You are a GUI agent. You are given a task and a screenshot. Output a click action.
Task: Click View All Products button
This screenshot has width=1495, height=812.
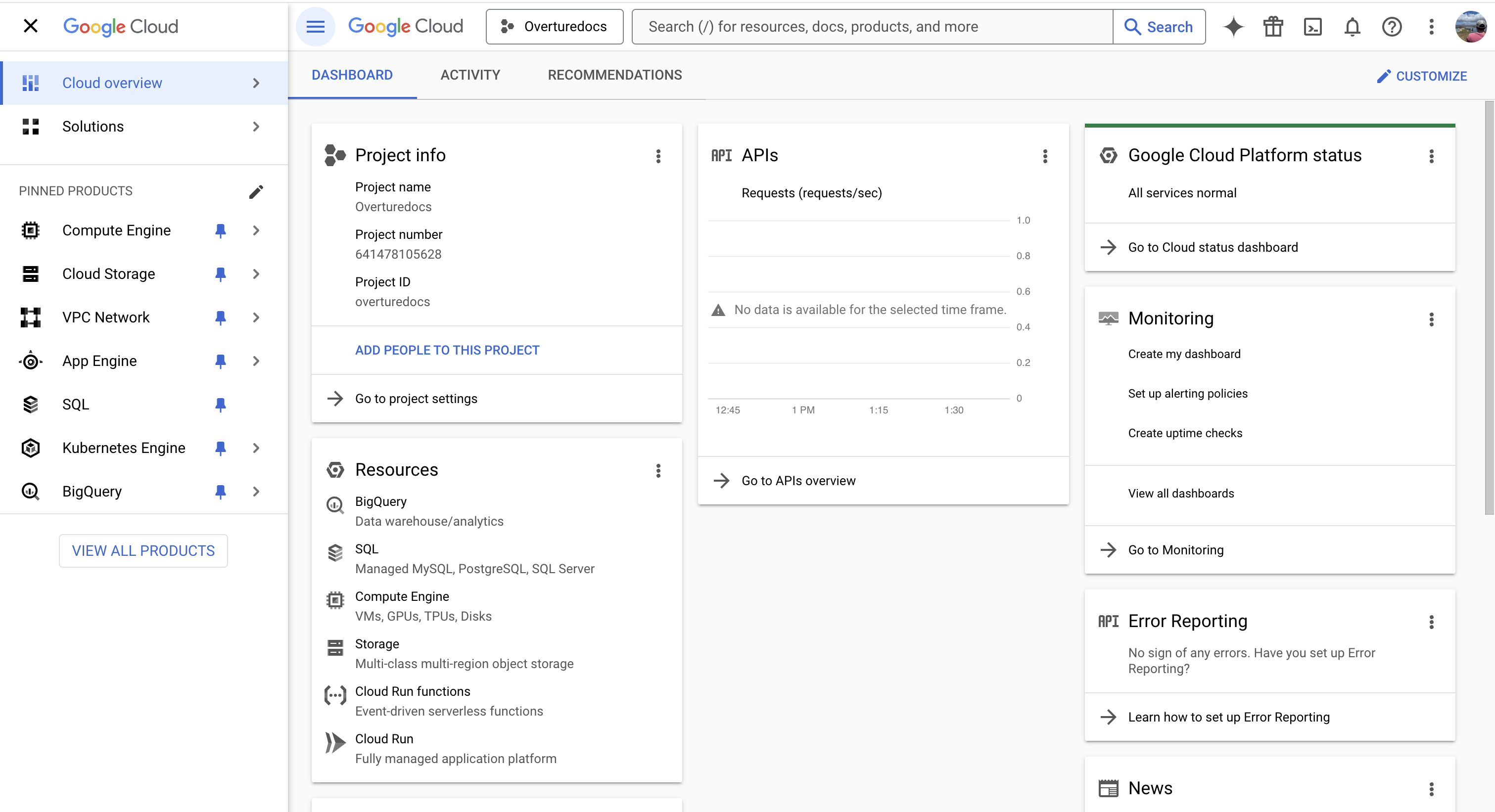coord(143,550)
